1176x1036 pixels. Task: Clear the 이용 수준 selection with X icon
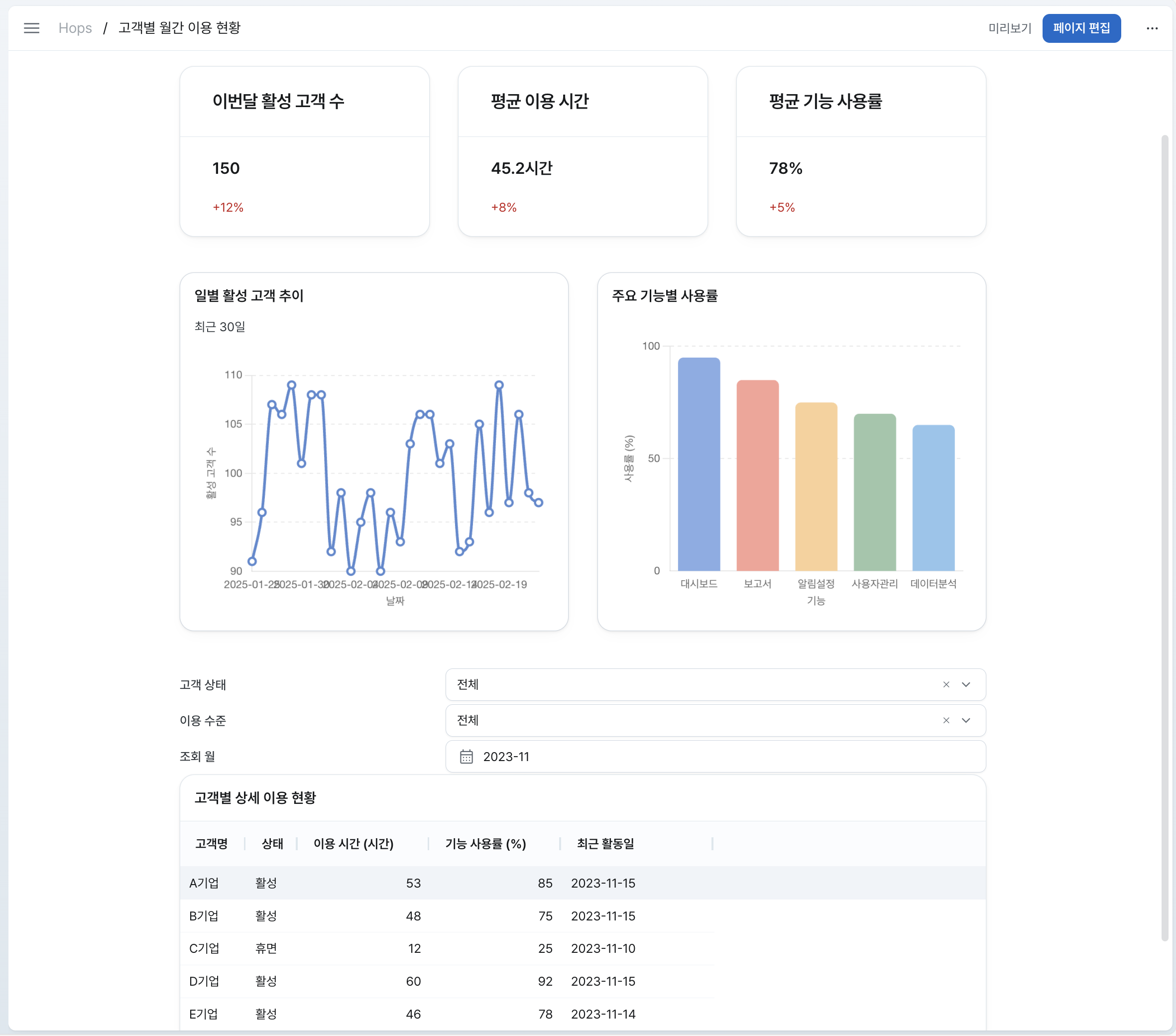[x=946, y=720]
